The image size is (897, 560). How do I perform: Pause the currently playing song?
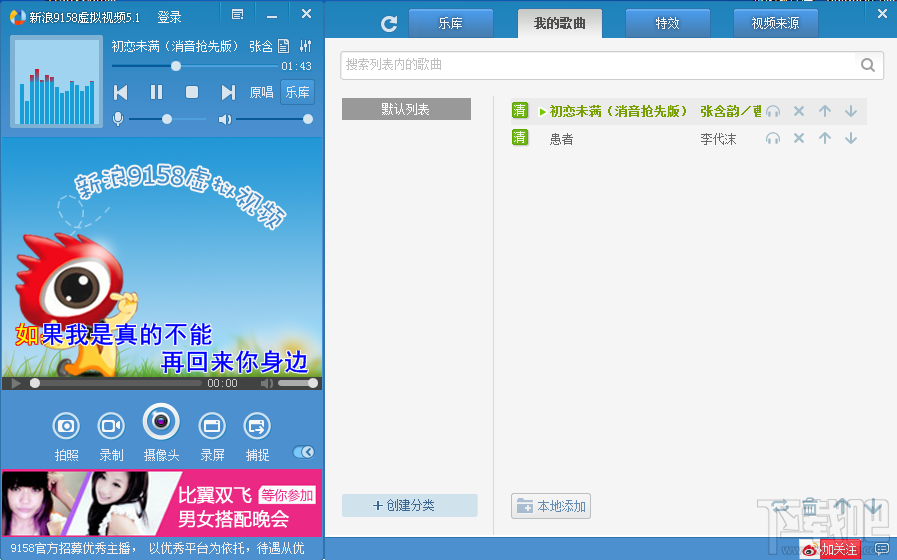[156, 92]
